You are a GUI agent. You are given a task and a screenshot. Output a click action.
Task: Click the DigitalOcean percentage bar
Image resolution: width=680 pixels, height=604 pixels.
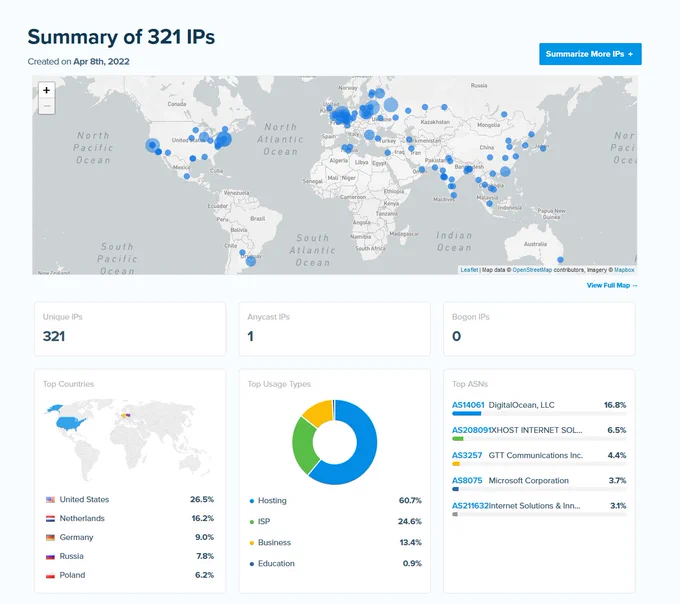(466, 414)
